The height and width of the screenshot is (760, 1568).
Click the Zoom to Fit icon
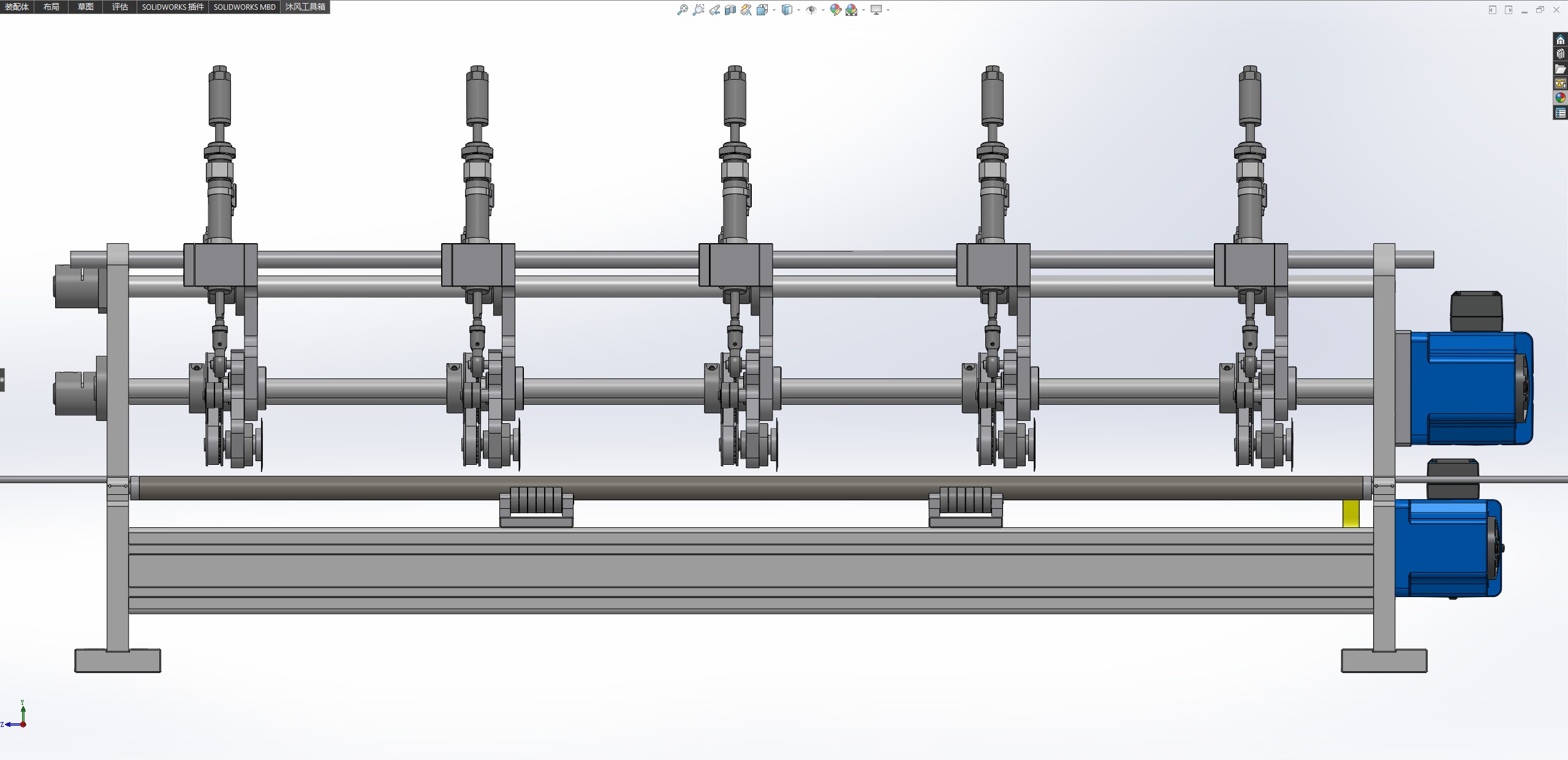[x=682, y=10]
